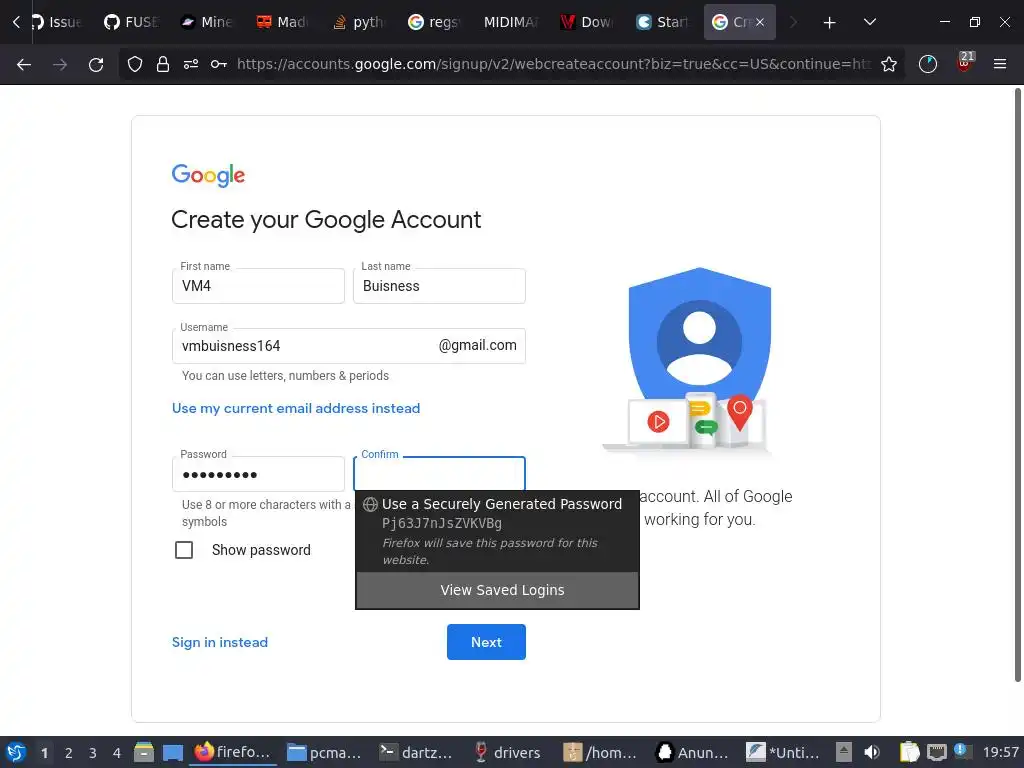Image resolution: width=1024 pixels, height=768 pixels.
Task: Click the saved password key icon
Action: coord(219,64)
